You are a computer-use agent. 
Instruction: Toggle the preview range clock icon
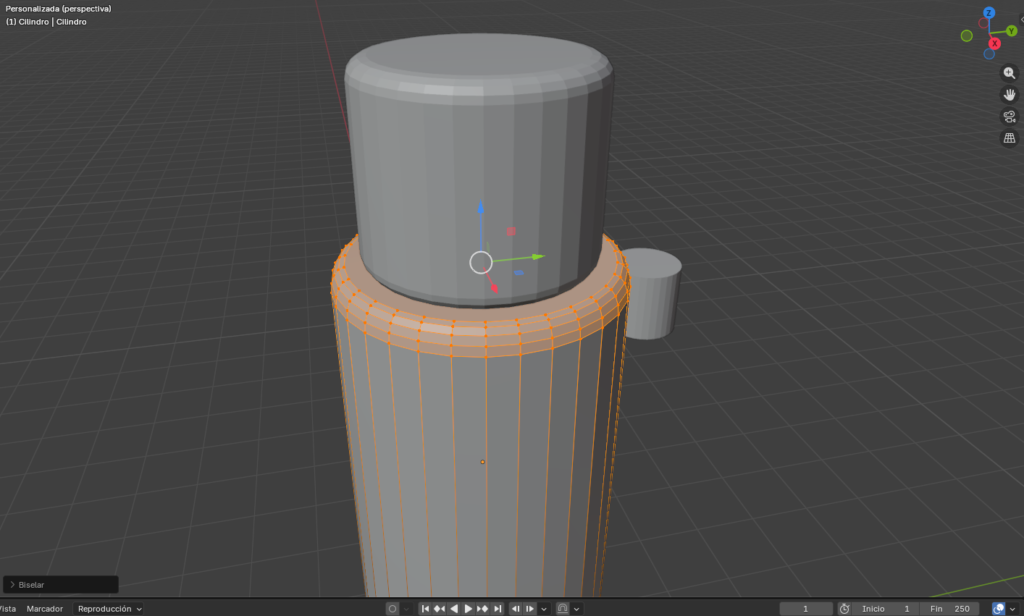844,608
